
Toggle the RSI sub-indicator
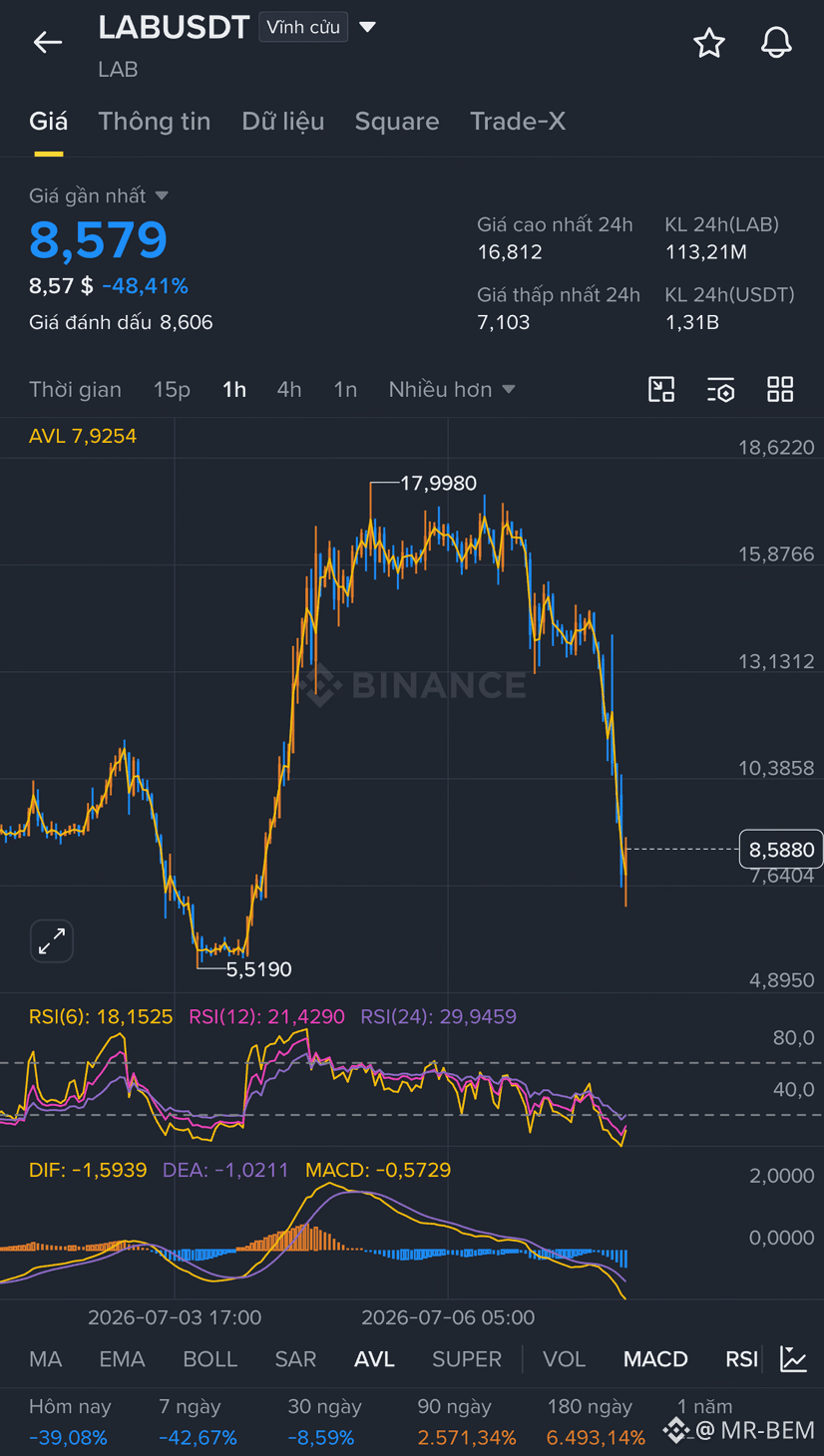741,1359
